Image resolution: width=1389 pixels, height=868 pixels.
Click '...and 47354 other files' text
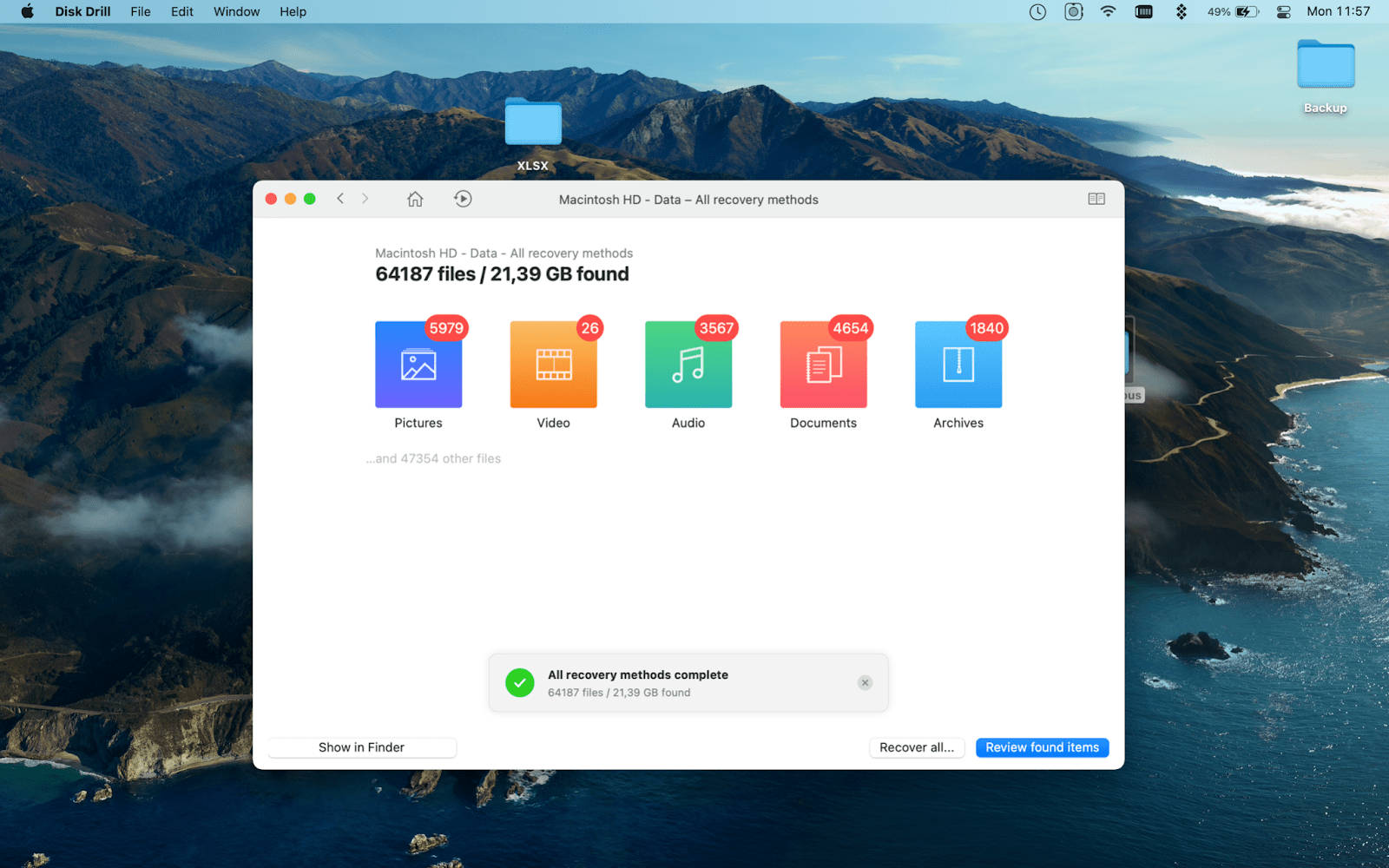433,458
